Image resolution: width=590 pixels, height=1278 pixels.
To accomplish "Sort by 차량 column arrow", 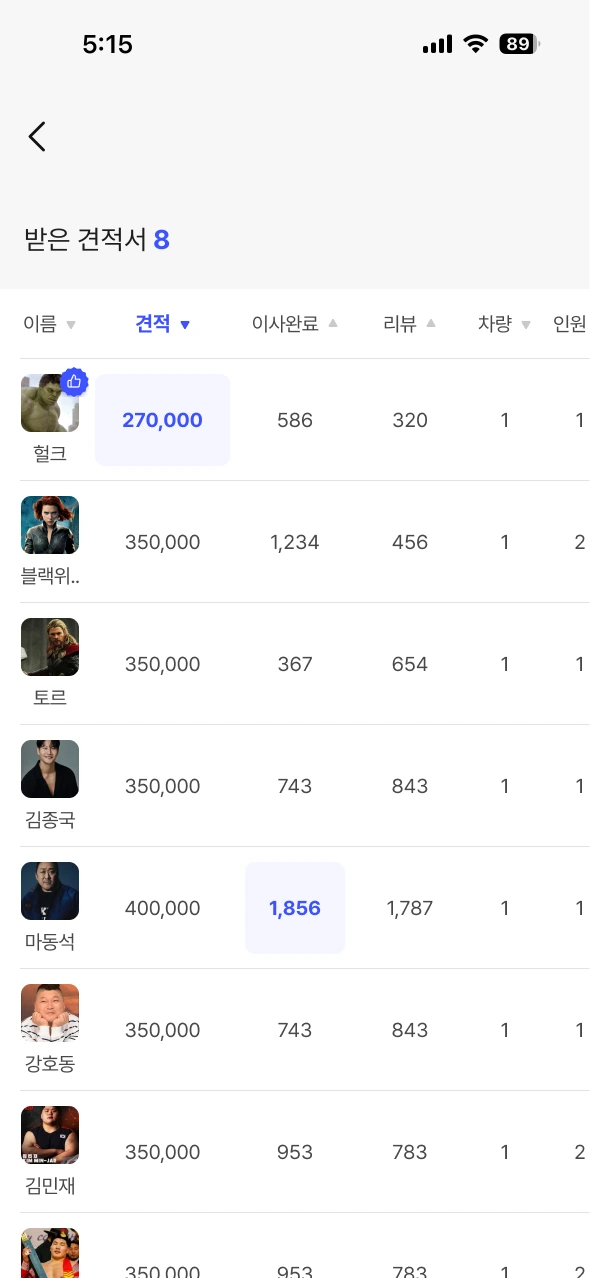I will pyautogui.click(x=526, y=325).
